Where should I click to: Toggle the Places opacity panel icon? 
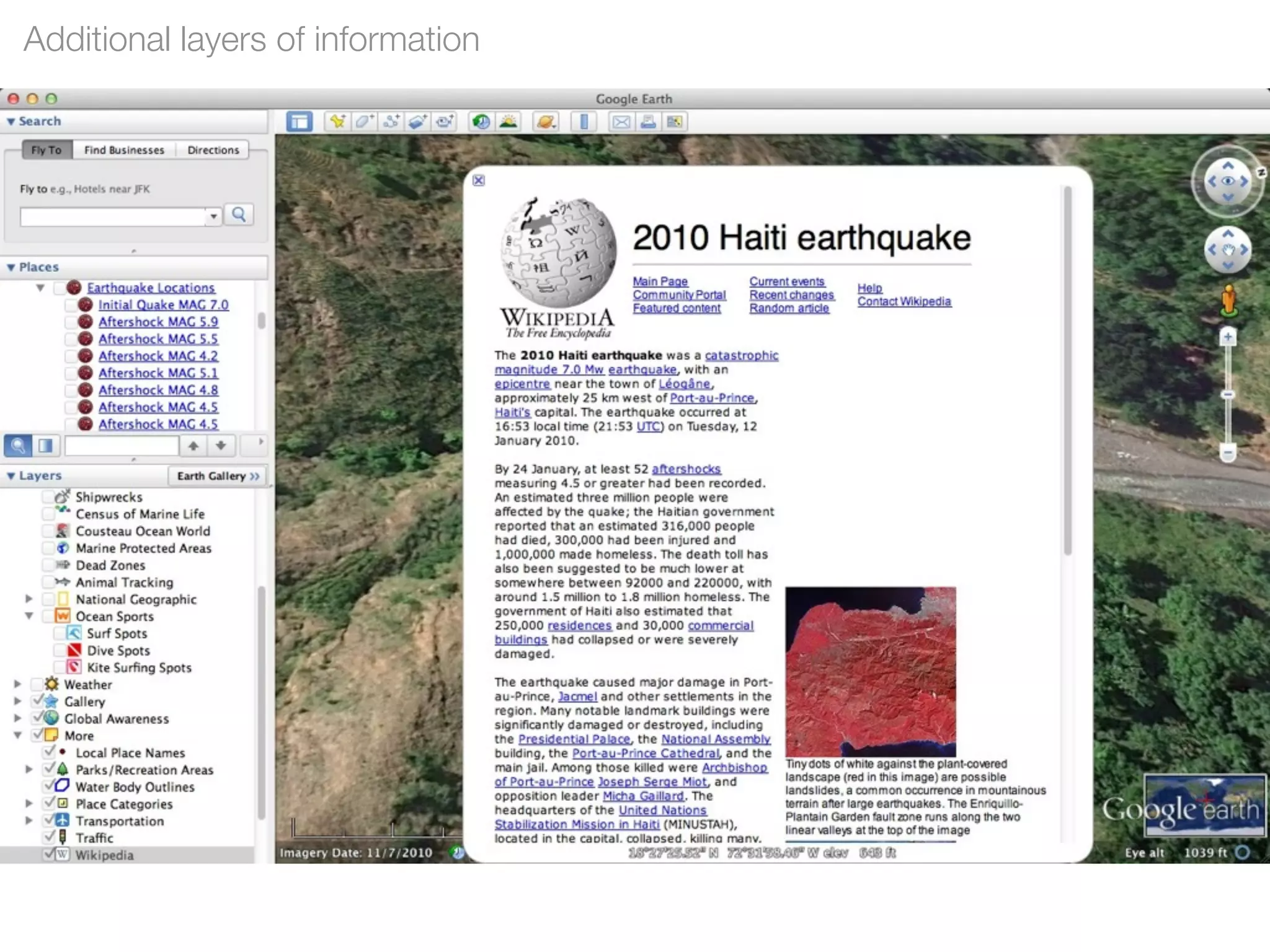[x=45, y=445]
